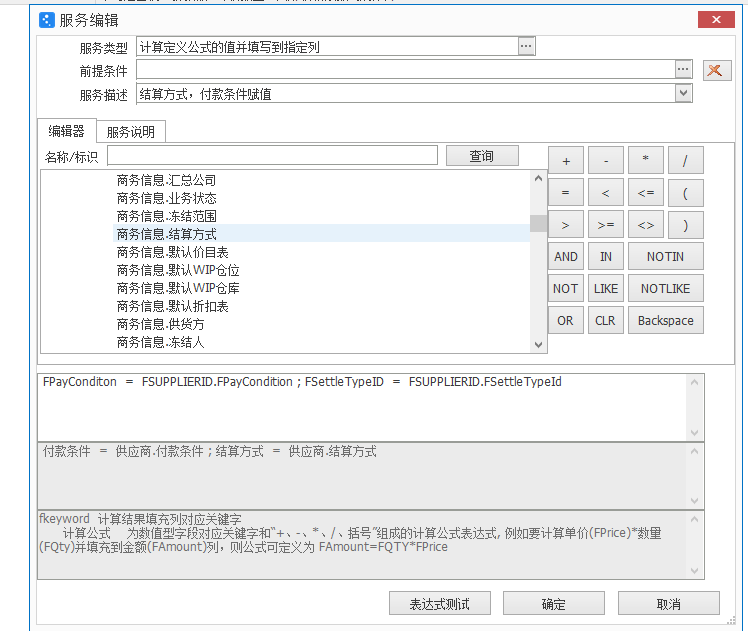Open the precondition browse ellipsis button
This screenshot has width=748, height=631.
coord(683,69)
